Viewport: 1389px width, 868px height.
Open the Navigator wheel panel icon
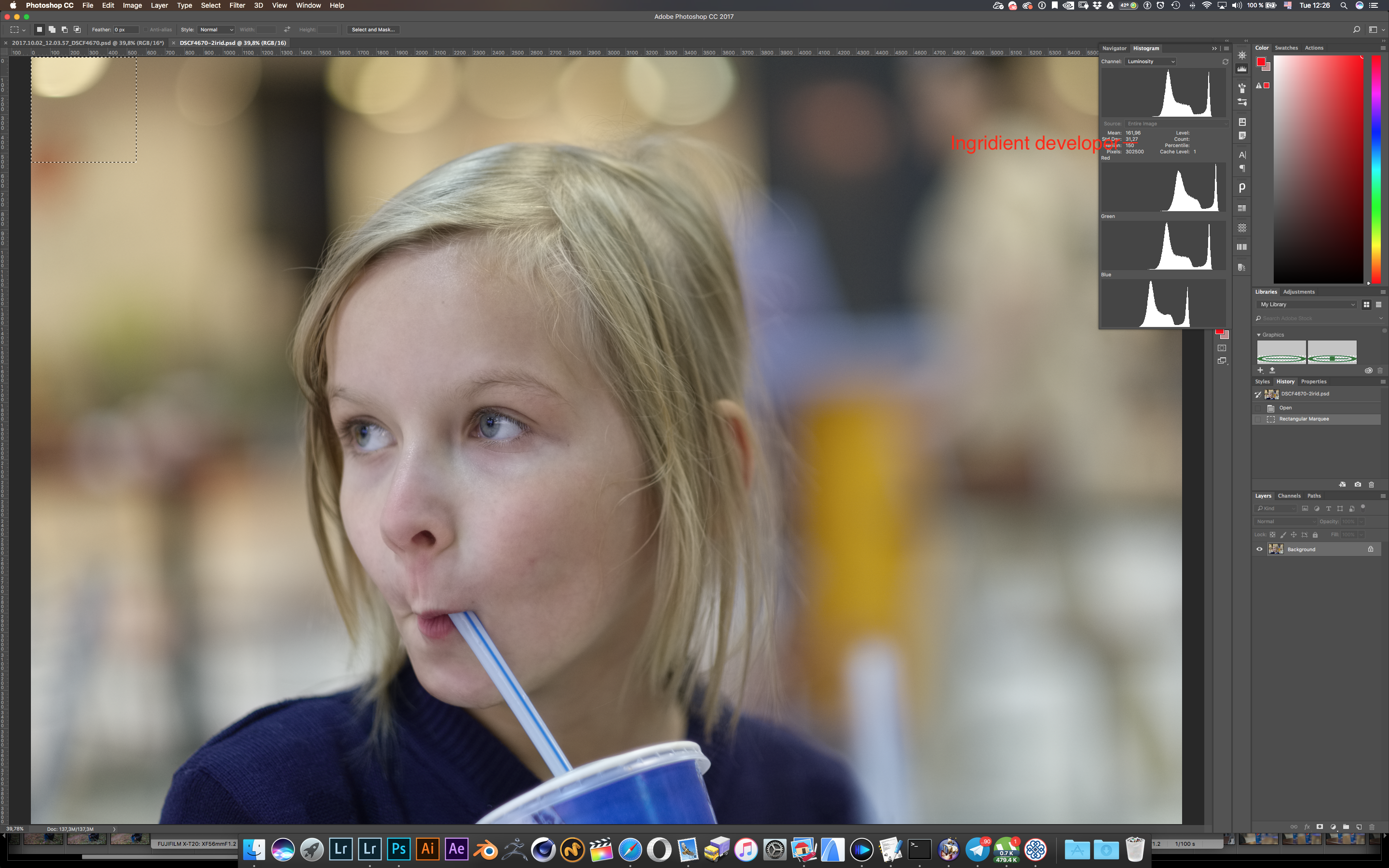[1242, 55]
